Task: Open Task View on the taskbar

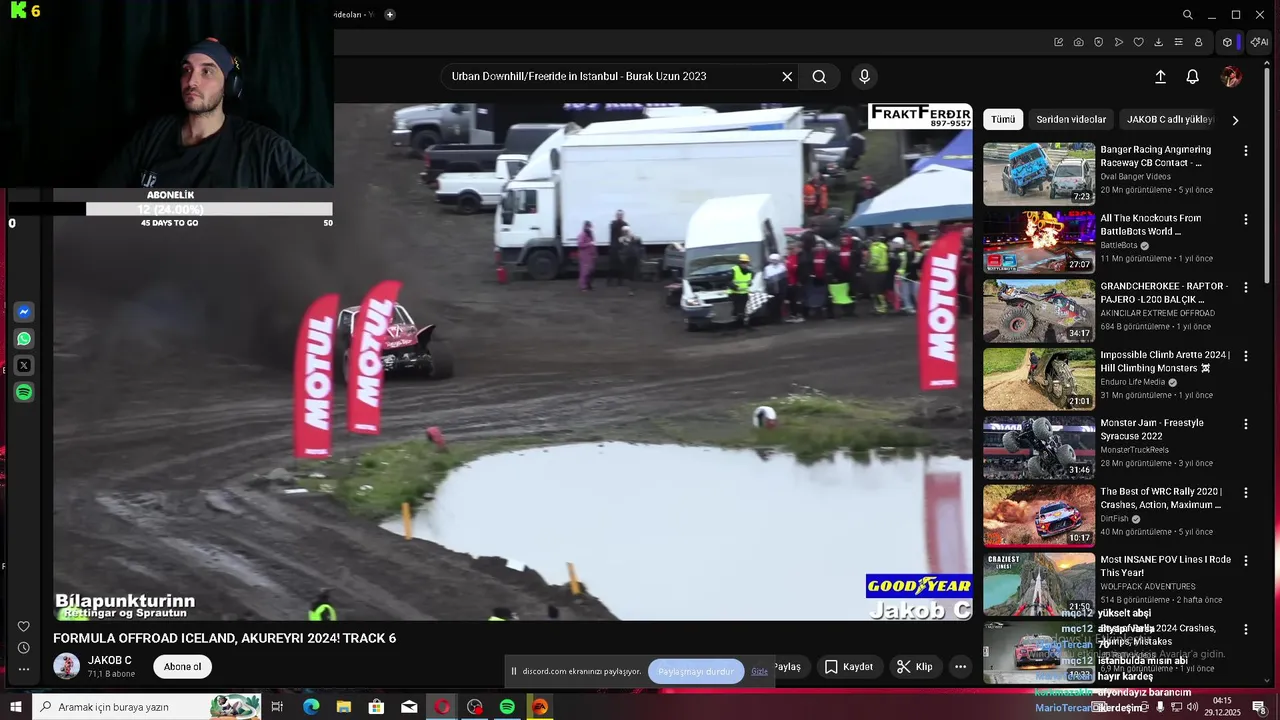Action: coord(277,707)
